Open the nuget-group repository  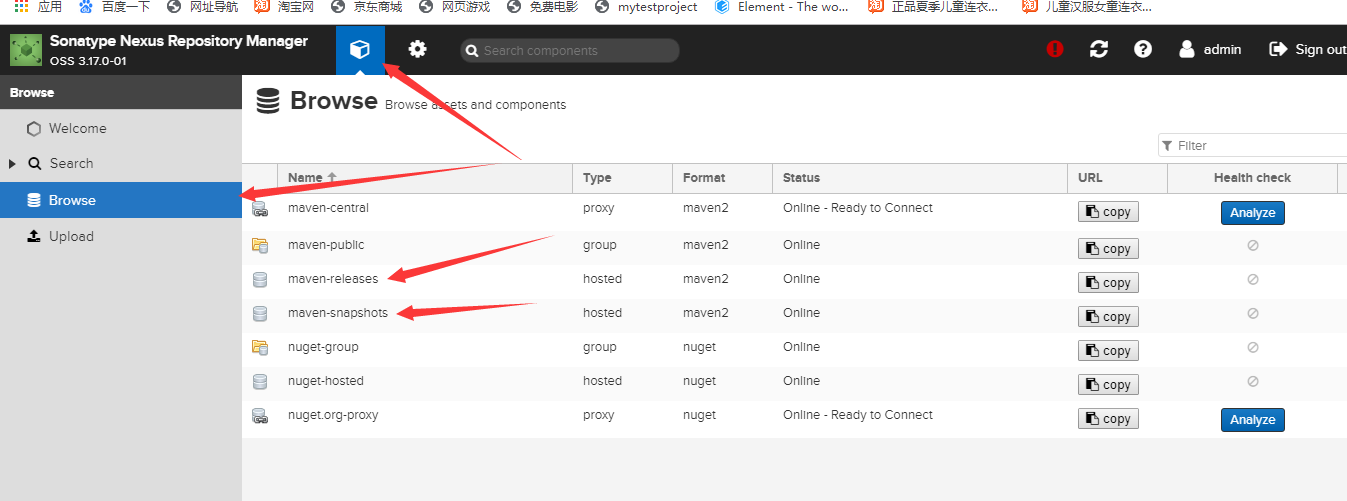[323, 347]
